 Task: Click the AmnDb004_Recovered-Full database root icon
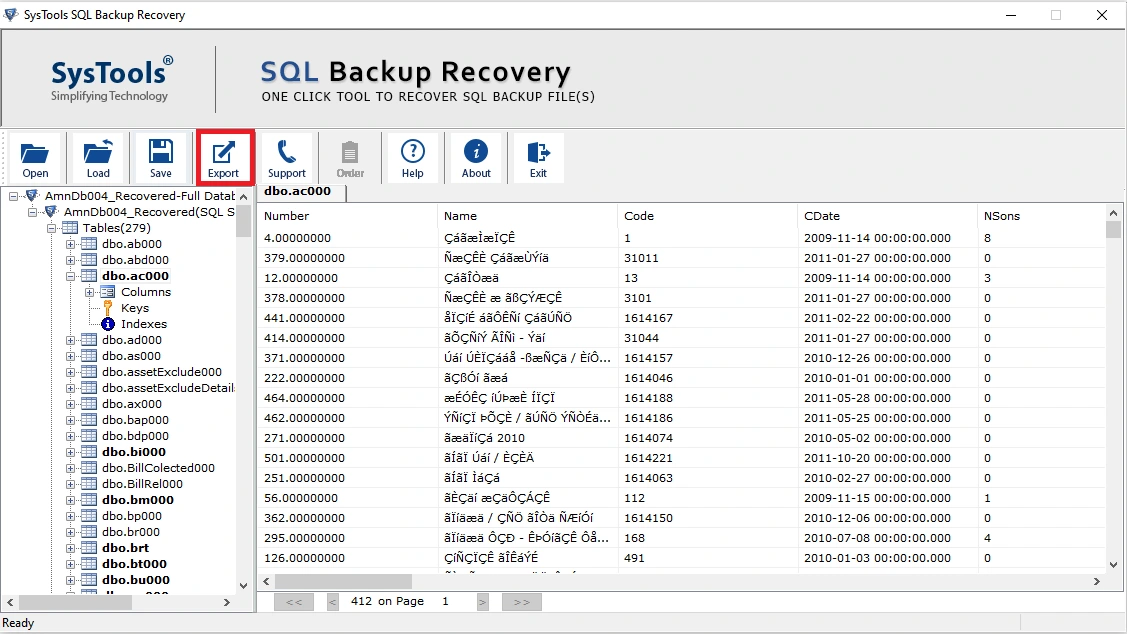point(32,196)
